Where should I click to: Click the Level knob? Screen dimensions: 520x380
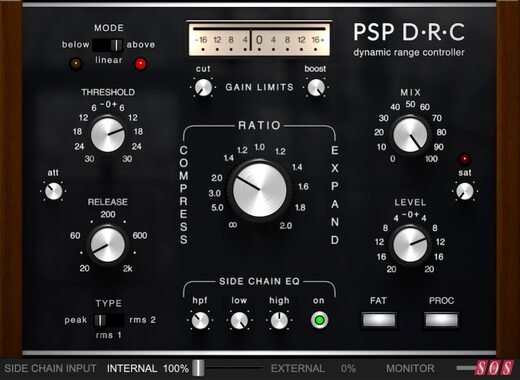pyautogui.click(x=410, y=245)
